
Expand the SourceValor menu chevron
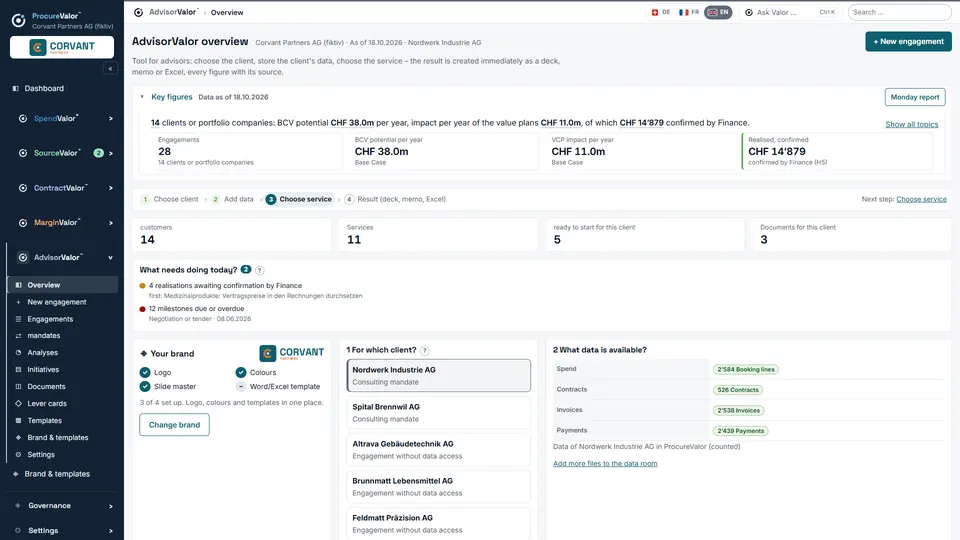click(111, 154)
